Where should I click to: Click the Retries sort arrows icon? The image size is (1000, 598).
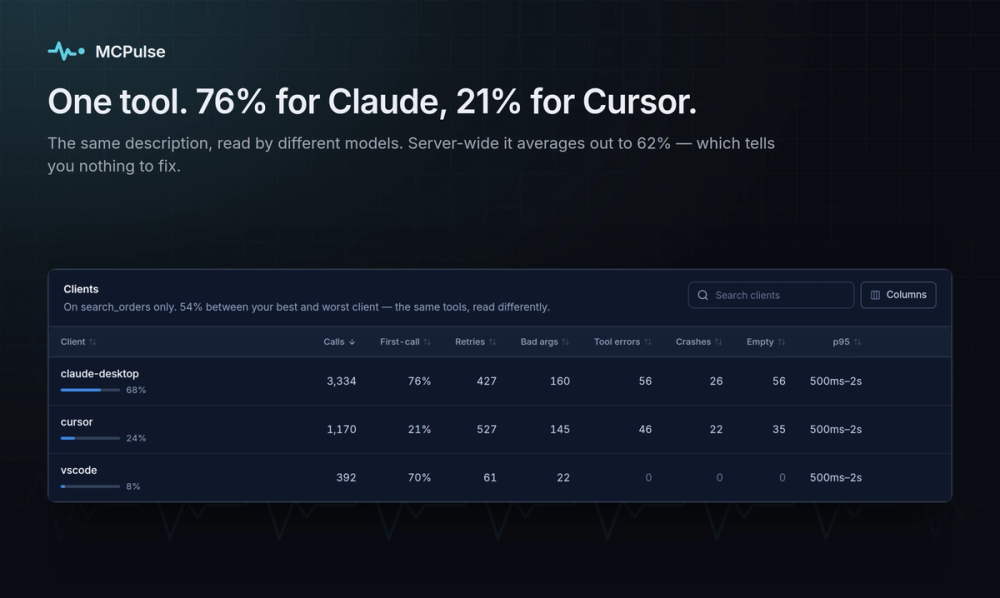point(492,342)
